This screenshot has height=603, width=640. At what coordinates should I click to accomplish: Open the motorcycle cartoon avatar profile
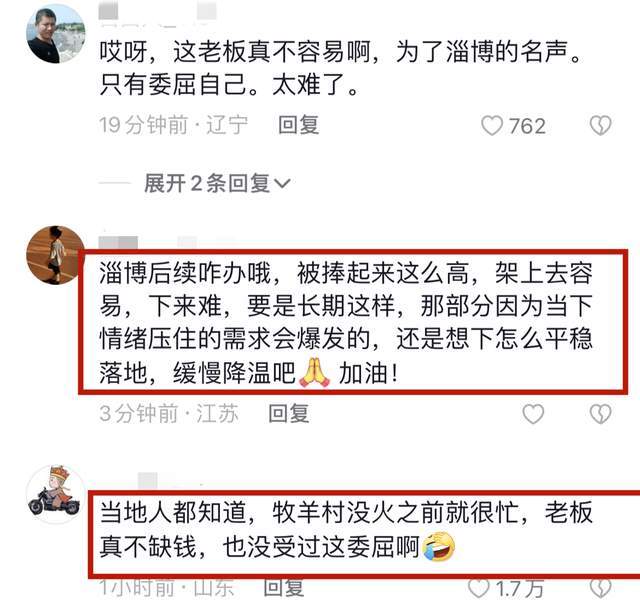click(56, 494)
